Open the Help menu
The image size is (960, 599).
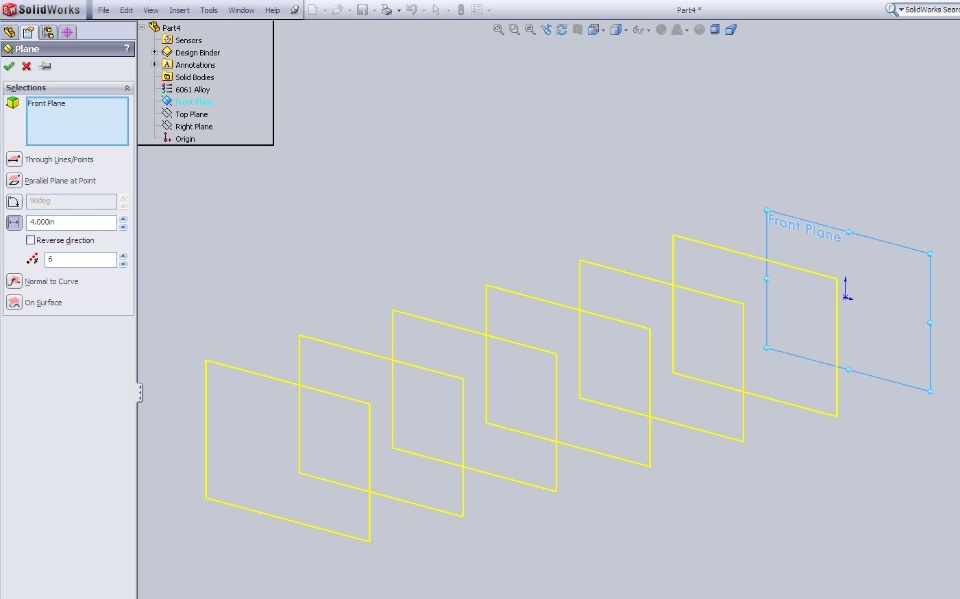click(x=272, y=10)
